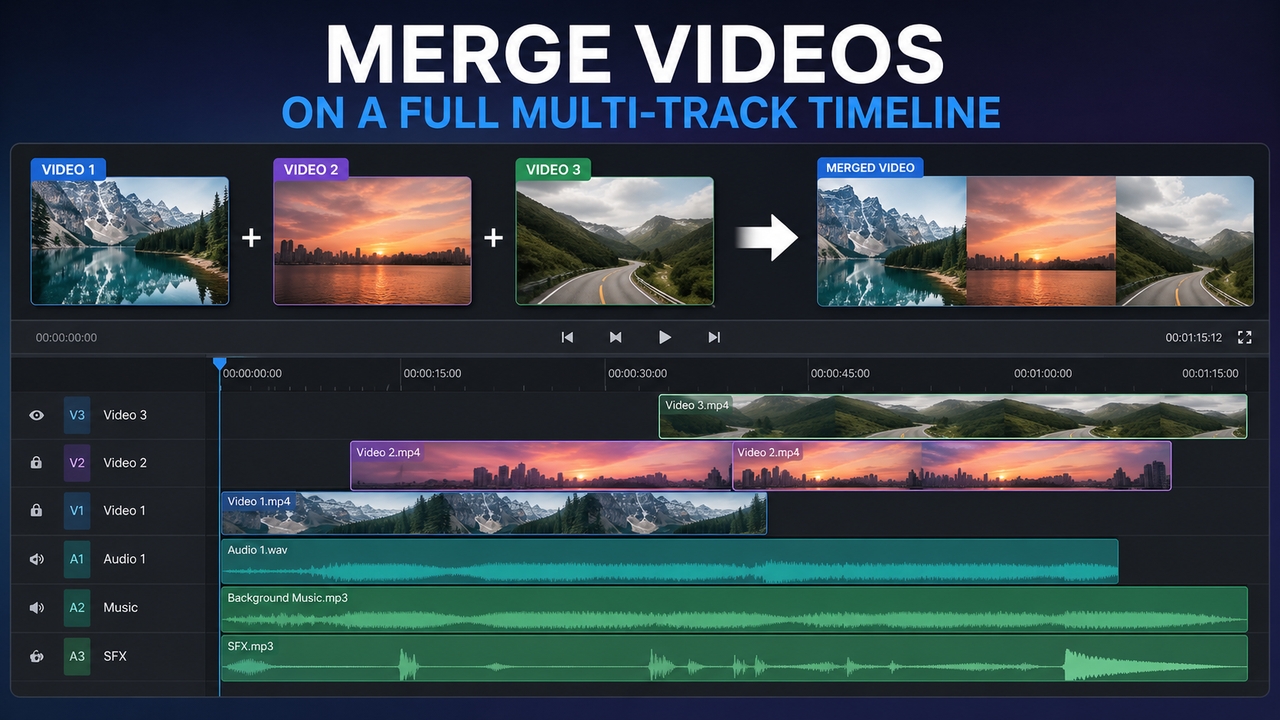1280x720 pixels.
Task: Select the Video 2 sunset thumbnail
Action: tap(372, 241)
